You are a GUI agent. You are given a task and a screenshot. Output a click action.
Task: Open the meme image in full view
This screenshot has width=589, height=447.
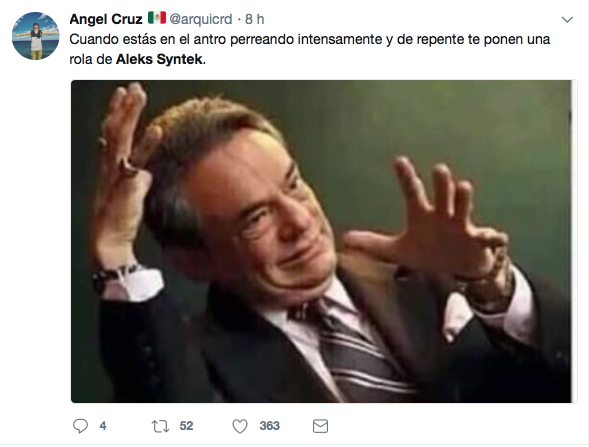pos(324,242)
